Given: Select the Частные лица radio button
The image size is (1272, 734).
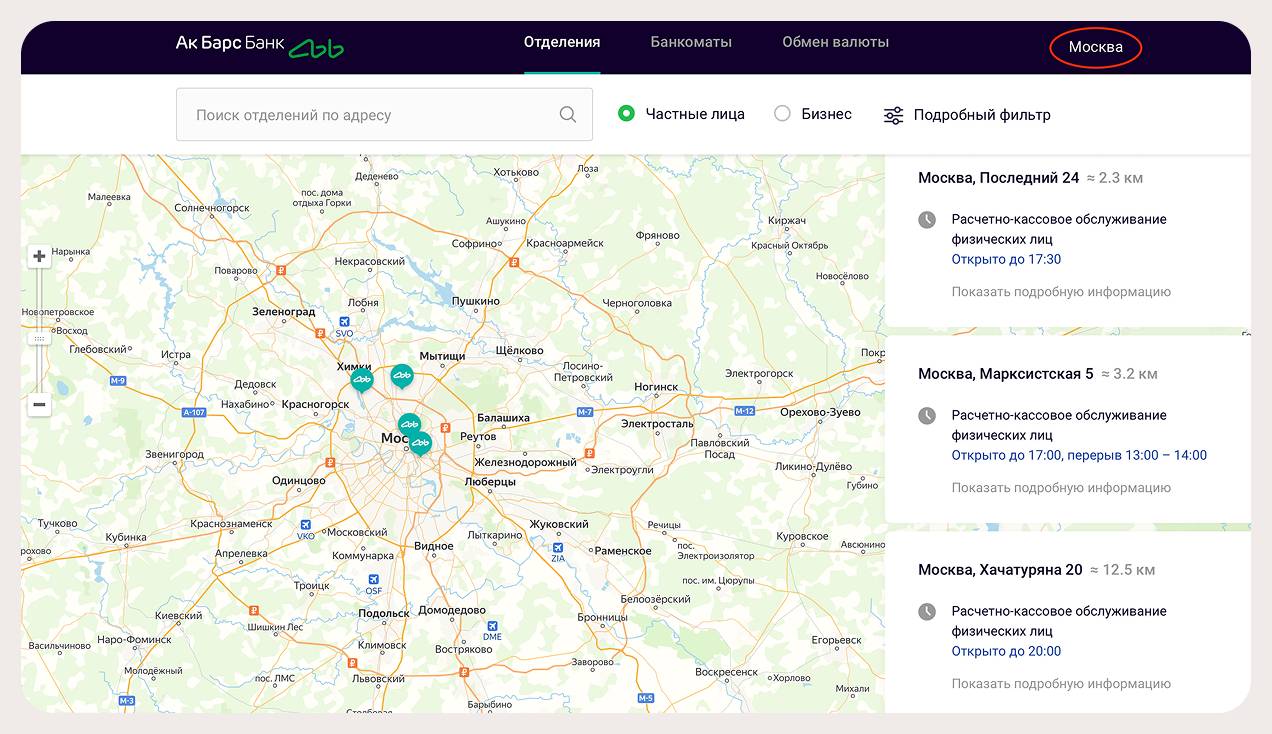Looking at the screenshot, I should pyautogui.click(x=627, y=114).
